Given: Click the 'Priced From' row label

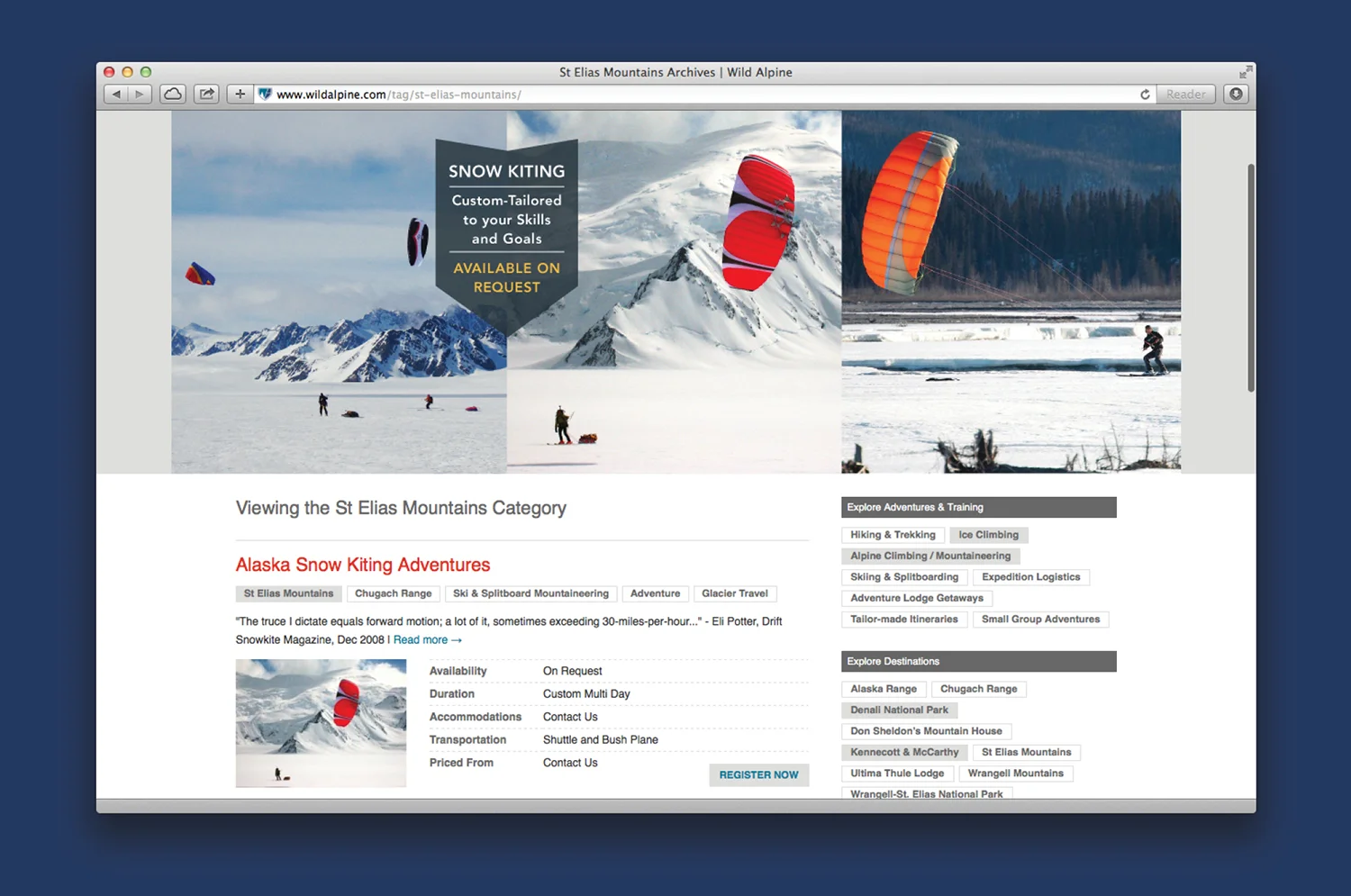Looking at the screenshot, I should pos(461,763).
